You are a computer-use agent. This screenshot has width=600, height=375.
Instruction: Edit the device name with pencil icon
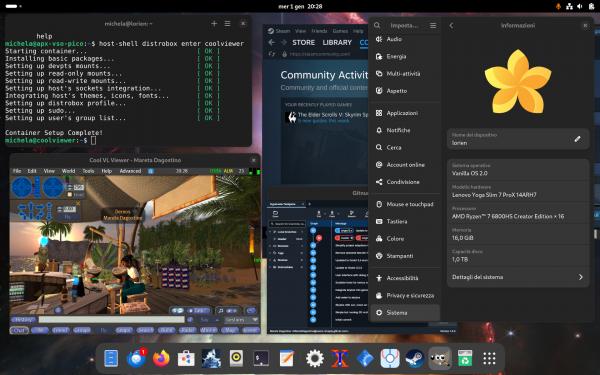577,139
